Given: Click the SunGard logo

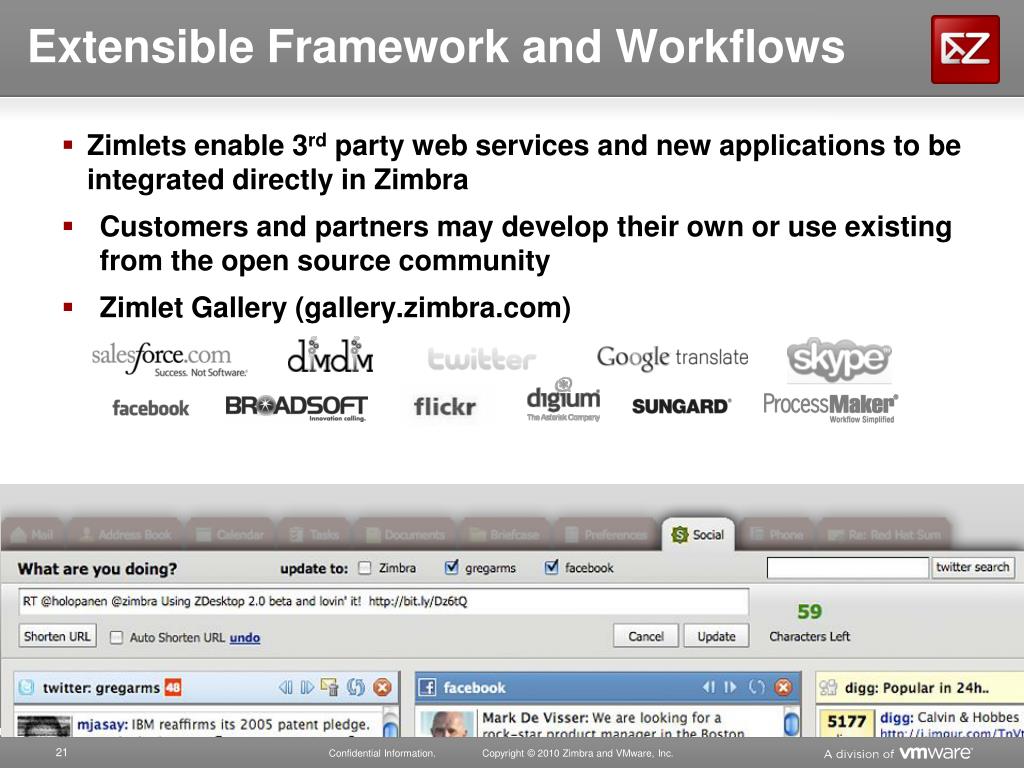Looking at the screenshot, I should pyautogui.click(x=681, y=406).
